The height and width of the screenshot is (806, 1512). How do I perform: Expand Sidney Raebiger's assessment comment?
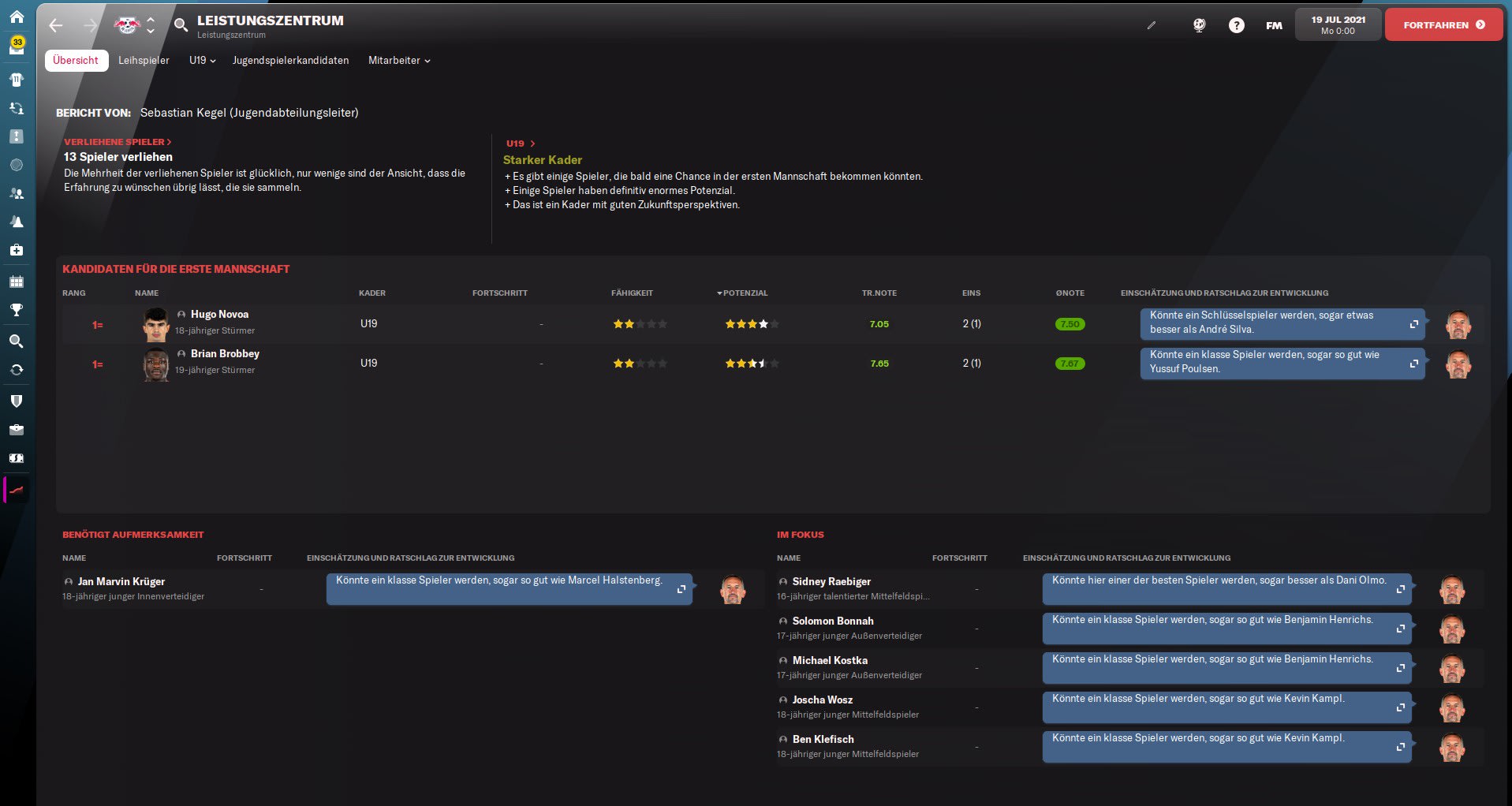[x=1400, y=589]
